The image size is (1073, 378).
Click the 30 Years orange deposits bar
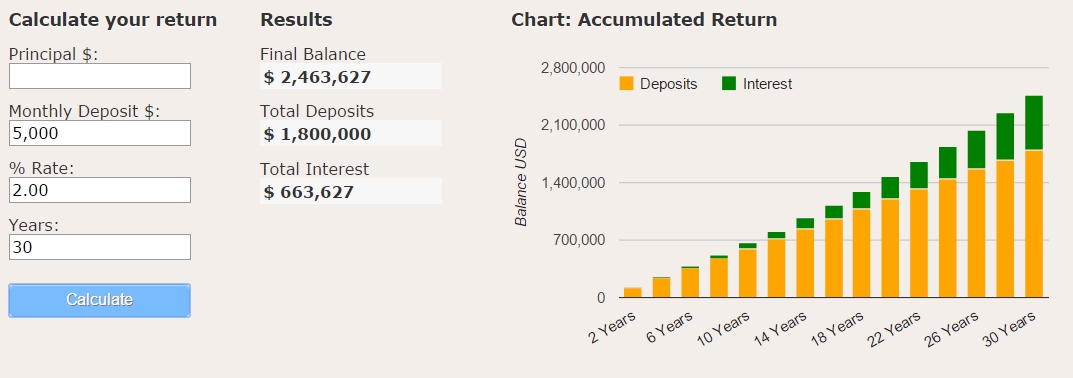click(x=1033, y=224)
